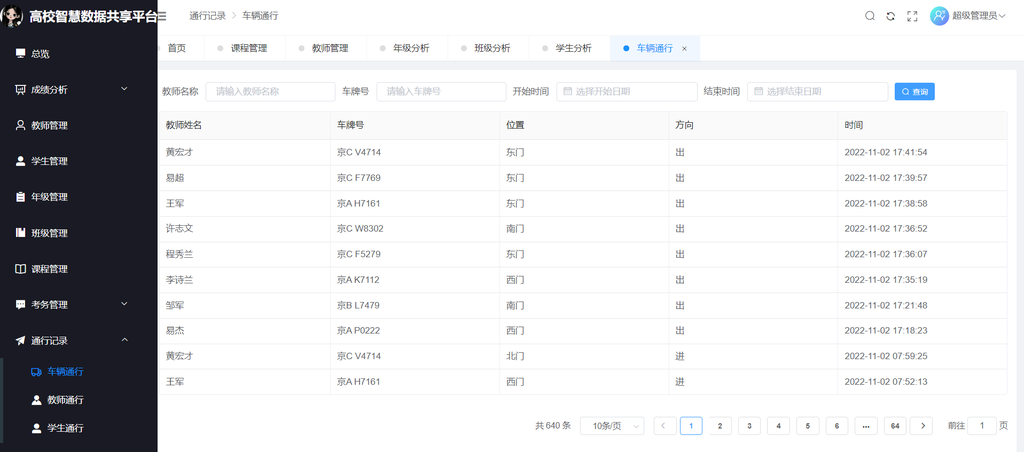The width and height of the screenshot is (1024, 452).
Task: Switch to the 学生分析 tab
Action: pos(573,48)
